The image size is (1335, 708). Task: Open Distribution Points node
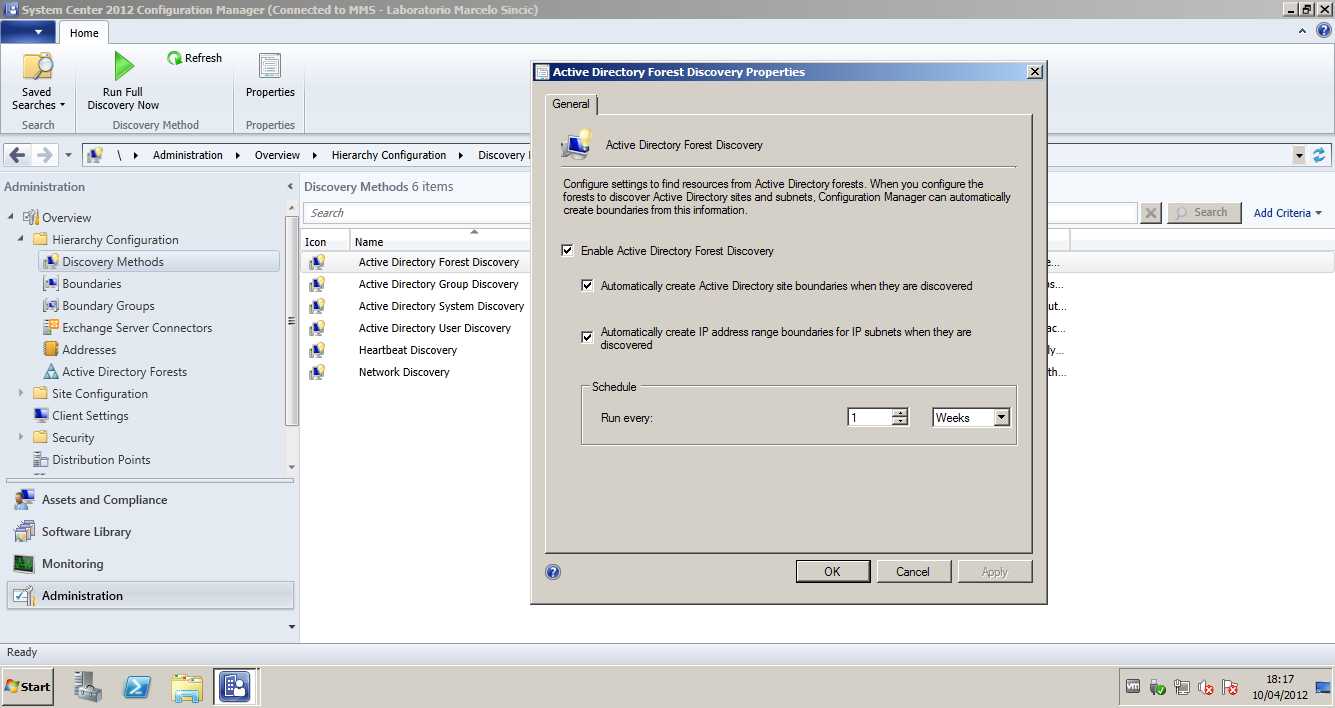[x=101, y=460]
